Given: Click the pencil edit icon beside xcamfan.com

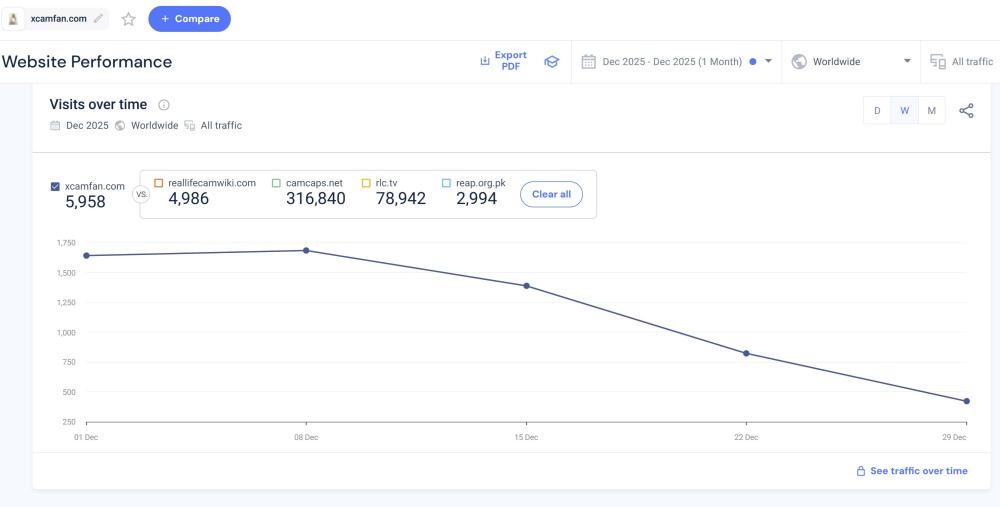Looking at the screenshot, I should [98, 19].
